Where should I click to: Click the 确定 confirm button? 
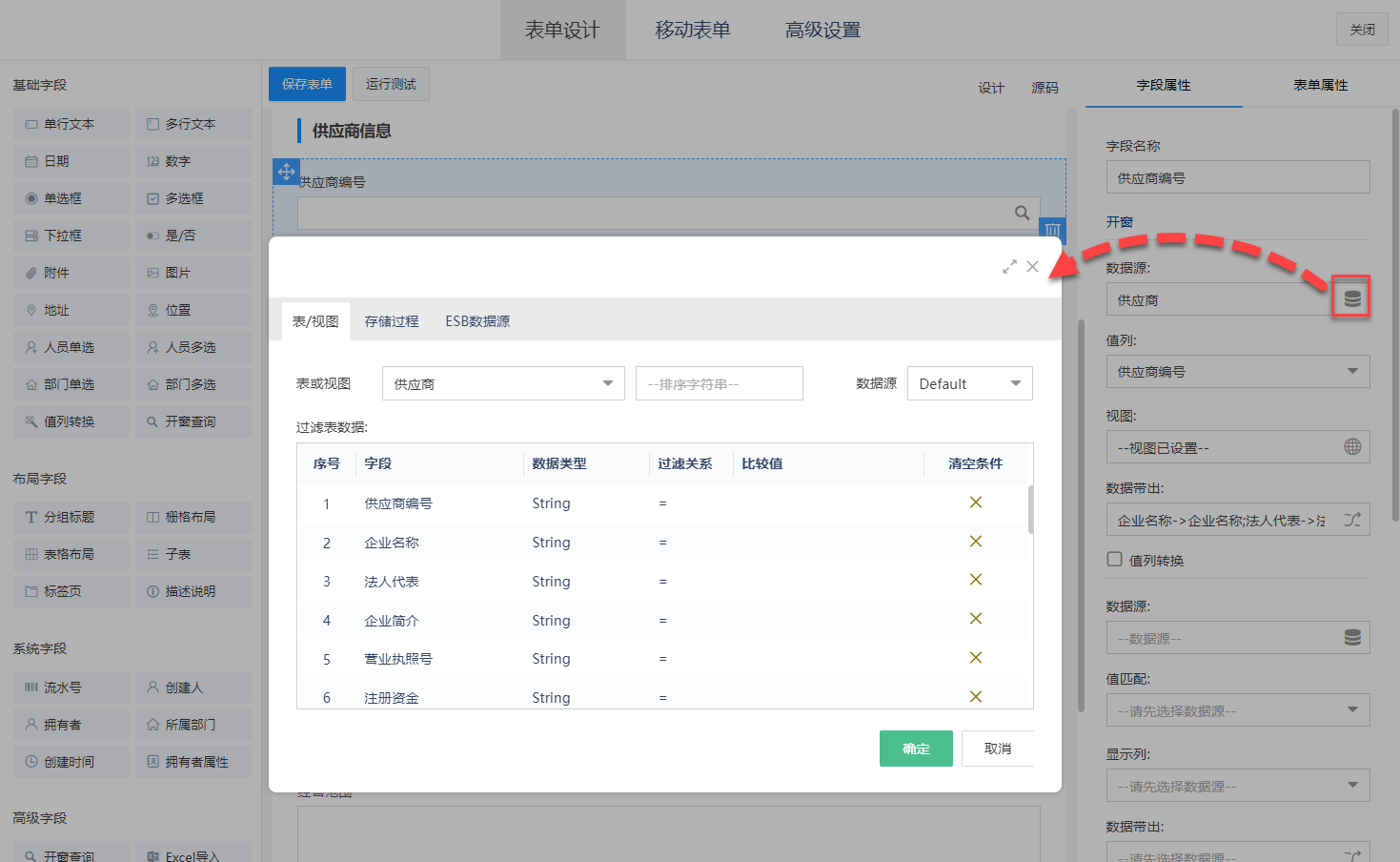(x=916, y=749)
